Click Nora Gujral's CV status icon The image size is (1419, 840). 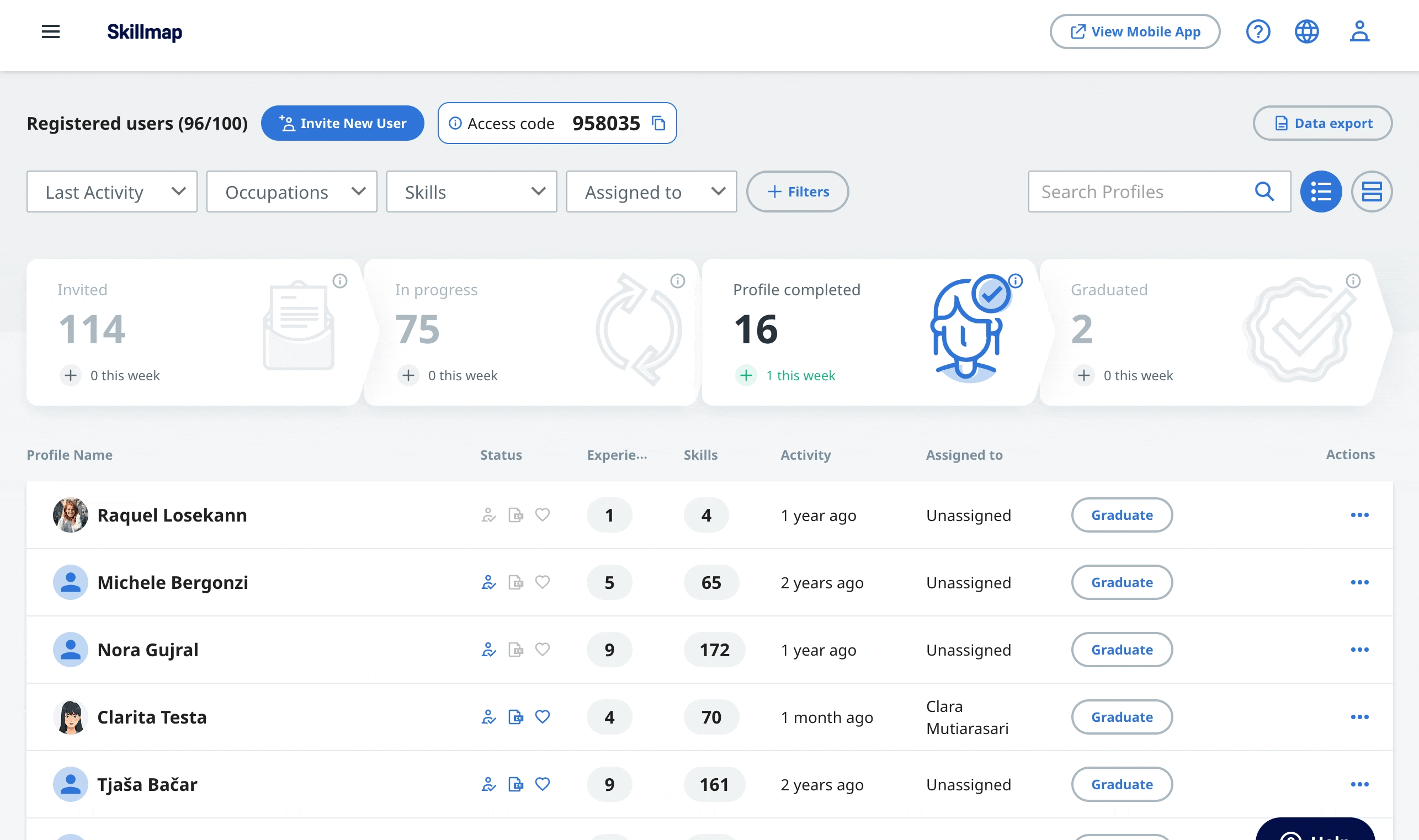515,650
